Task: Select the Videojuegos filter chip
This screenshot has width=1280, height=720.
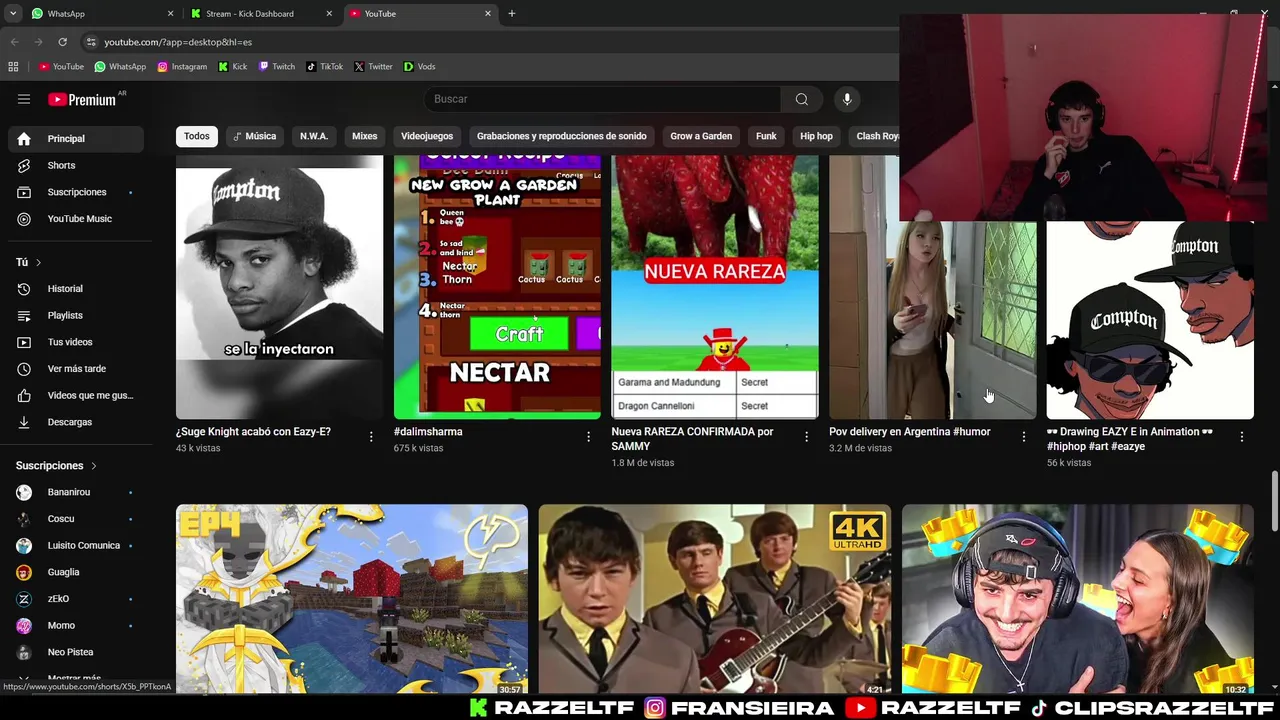Action: coord(427,136)
